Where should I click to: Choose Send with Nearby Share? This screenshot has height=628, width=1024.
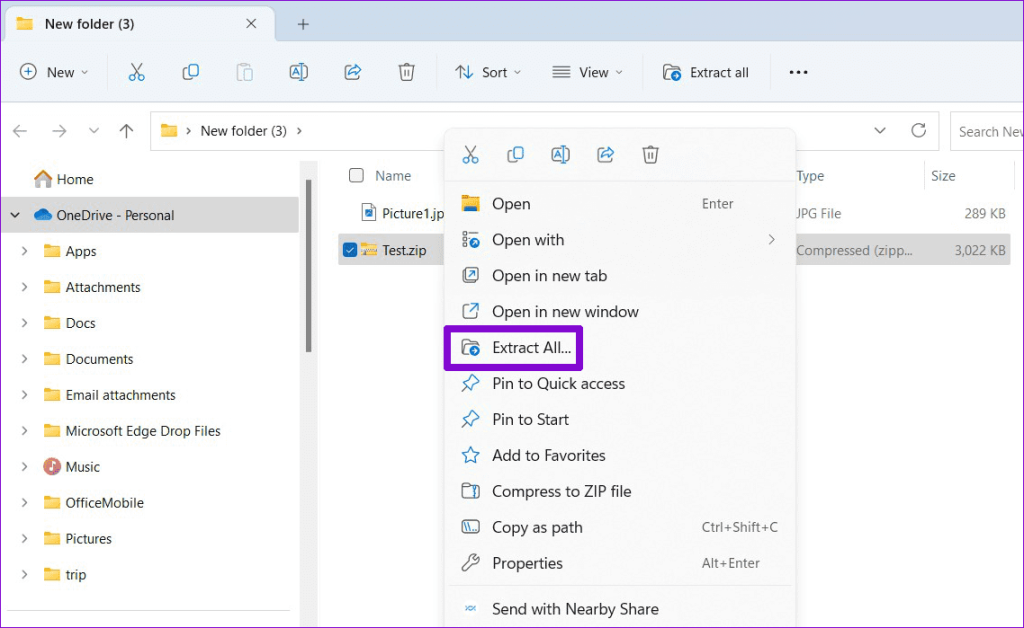coord(620,608)
